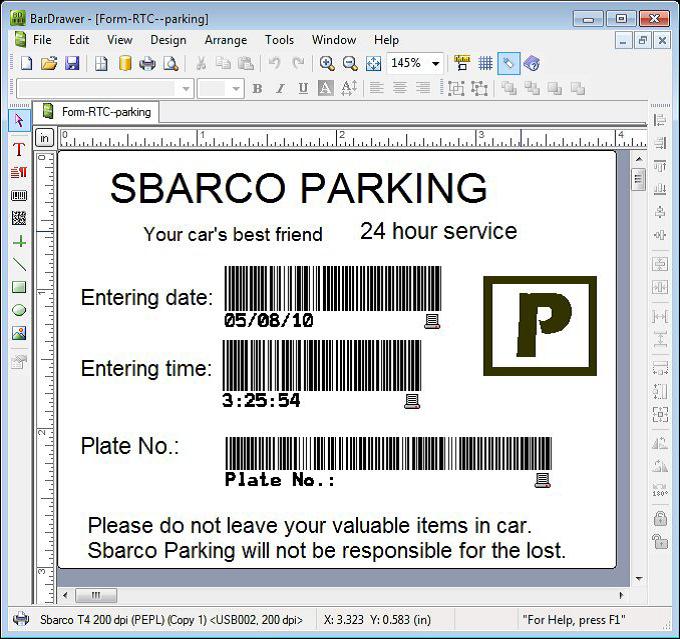Select the Text tool in the toolbox

(x=18, y=149)
